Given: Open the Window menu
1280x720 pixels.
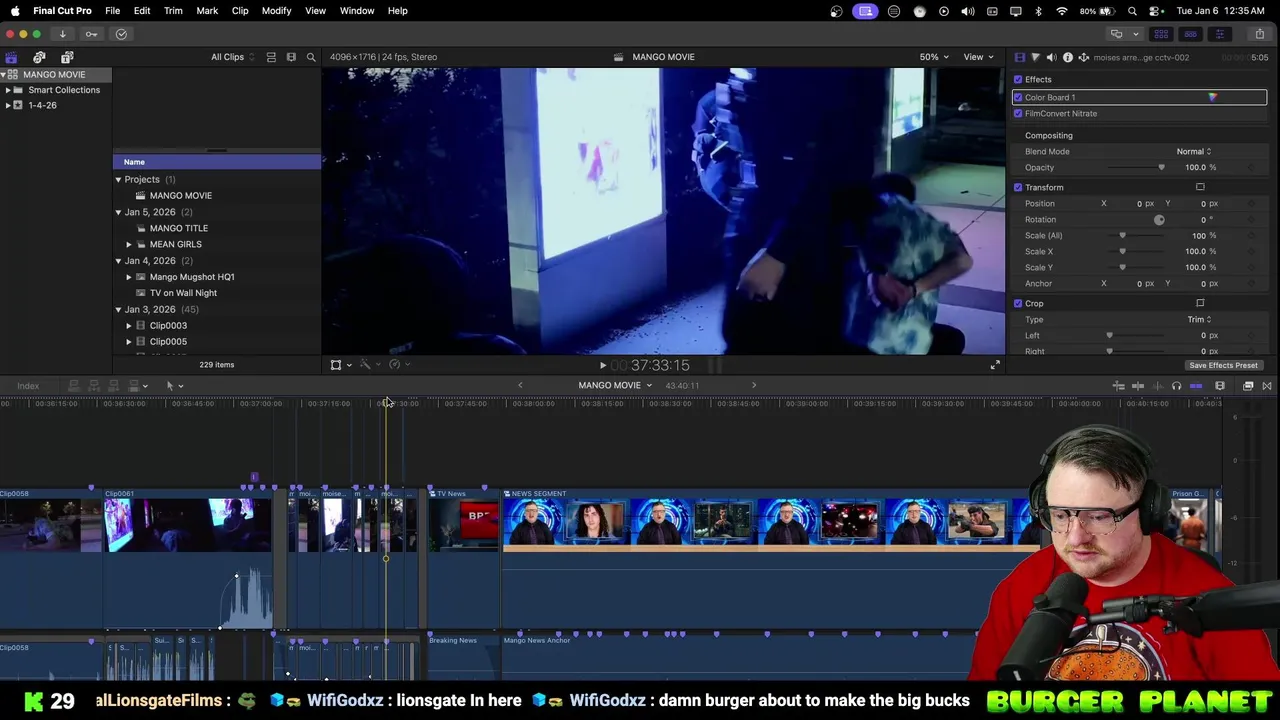Looking at the screenshot, I should (357, 11).
